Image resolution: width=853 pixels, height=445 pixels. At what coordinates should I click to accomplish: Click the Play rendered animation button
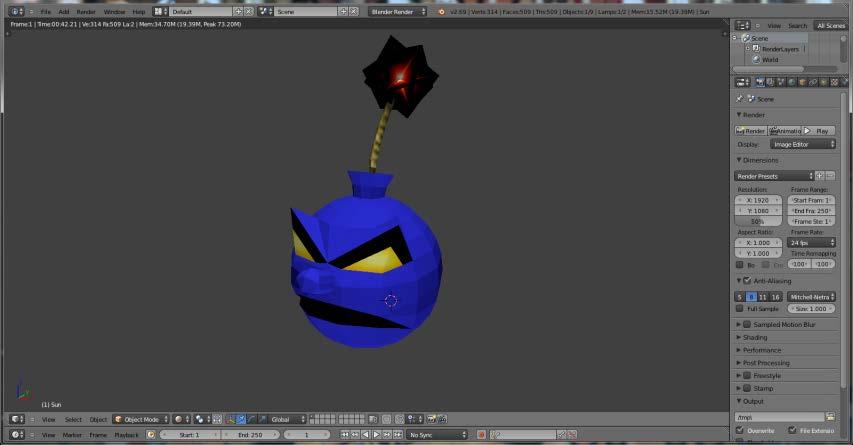[x=819, y=131]
